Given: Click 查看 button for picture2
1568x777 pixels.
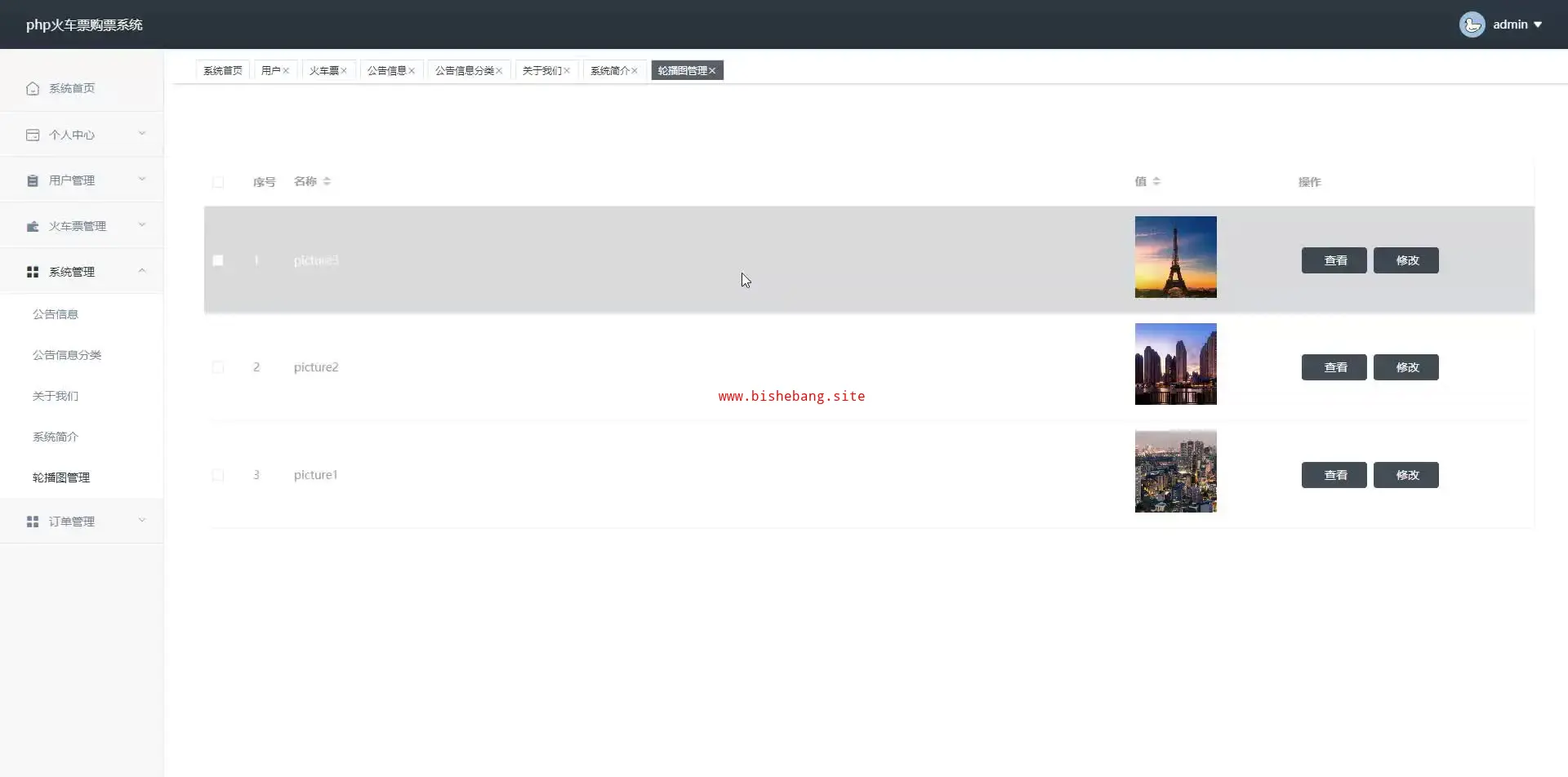Looking at the screenshot, I should pos(1334,367).
